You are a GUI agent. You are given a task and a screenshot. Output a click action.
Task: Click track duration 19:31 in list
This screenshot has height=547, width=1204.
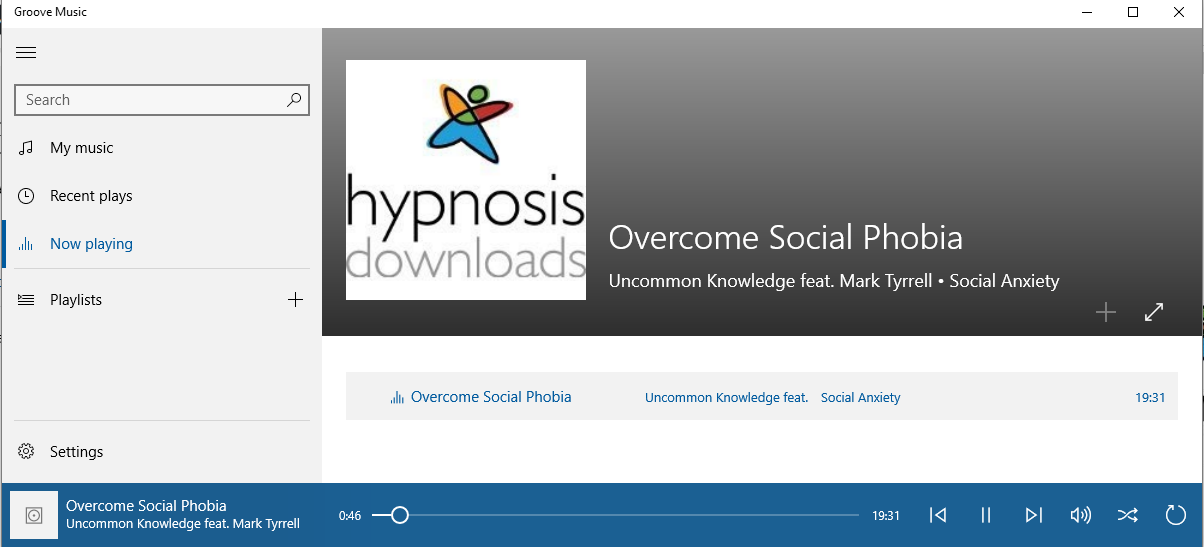(1150, 398)
